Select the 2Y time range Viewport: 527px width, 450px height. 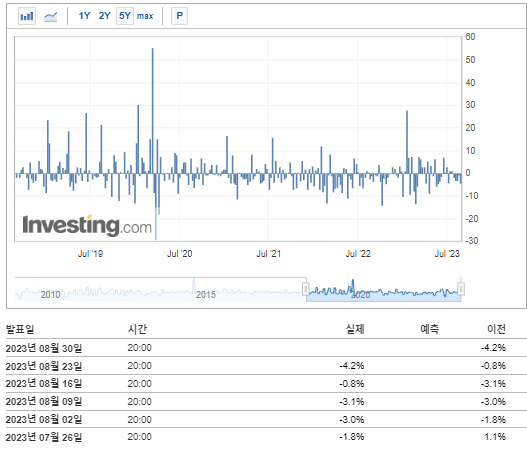click(105, 16)
